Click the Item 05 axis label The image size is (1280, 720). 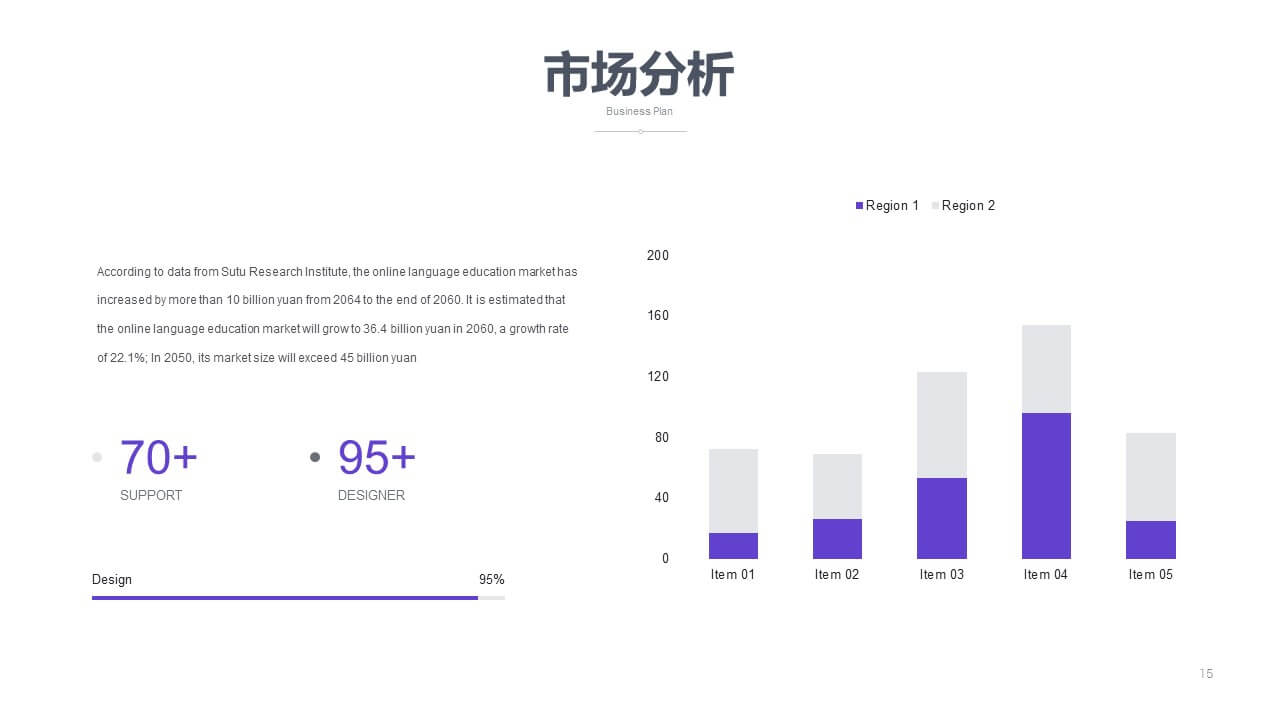[x=1151, y=574]
